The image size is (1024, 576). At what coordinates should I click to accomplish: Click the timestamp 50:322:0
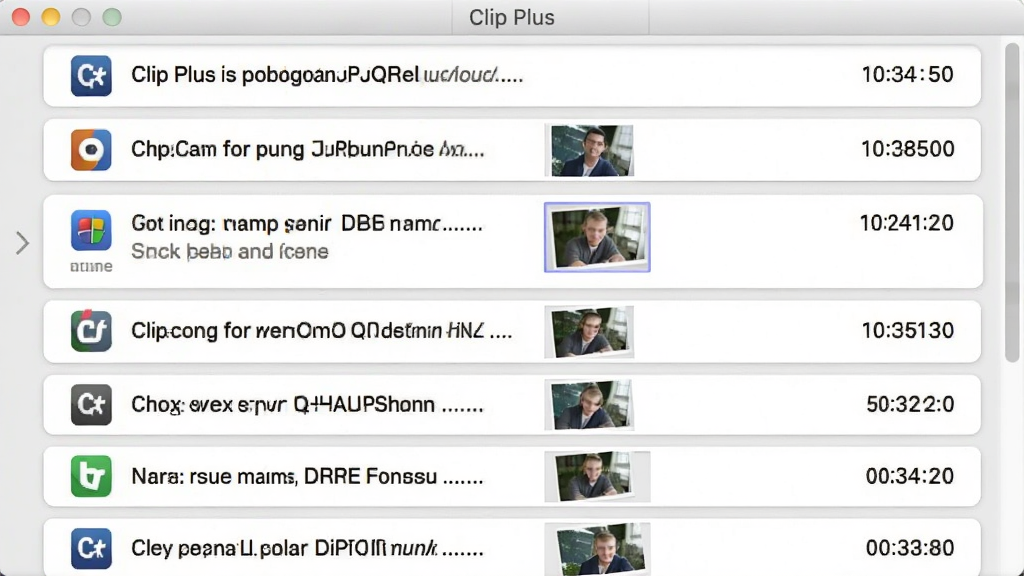pyautogui.click(x=910, y=404)
